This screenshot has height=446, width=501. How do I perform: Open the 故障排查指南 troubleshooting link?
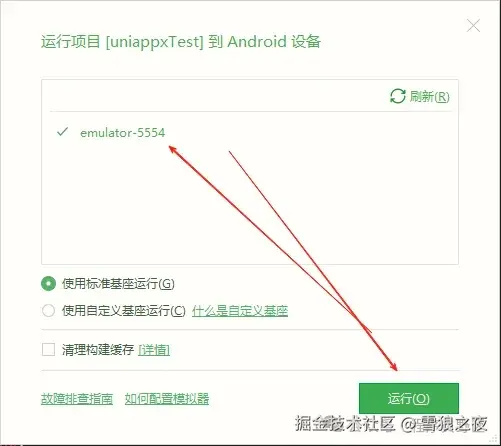tap(77, 399)
